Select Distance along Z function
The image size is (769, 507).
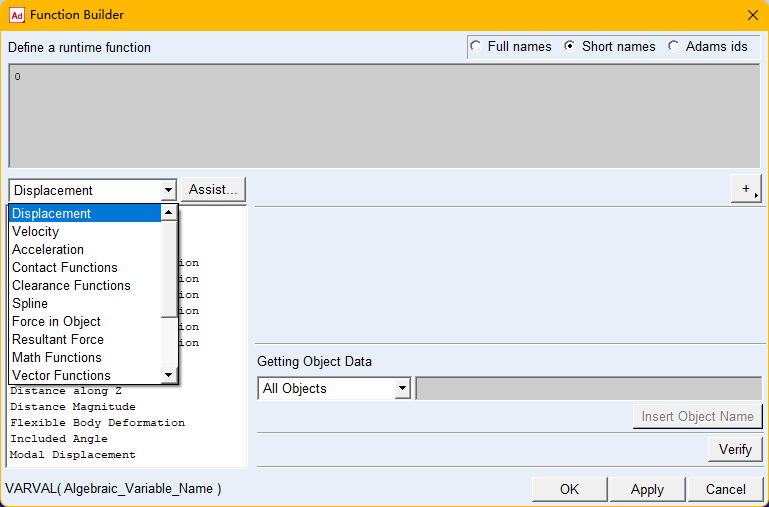point(66,391)
